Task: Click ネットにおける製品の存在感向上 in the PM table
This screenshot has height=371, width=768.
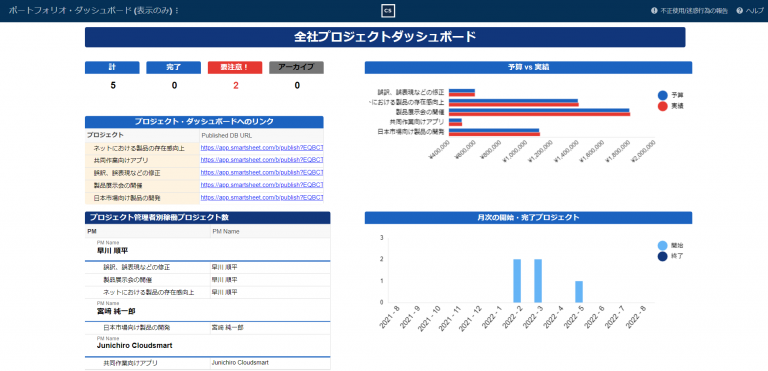Action: [x=149, y=293]
